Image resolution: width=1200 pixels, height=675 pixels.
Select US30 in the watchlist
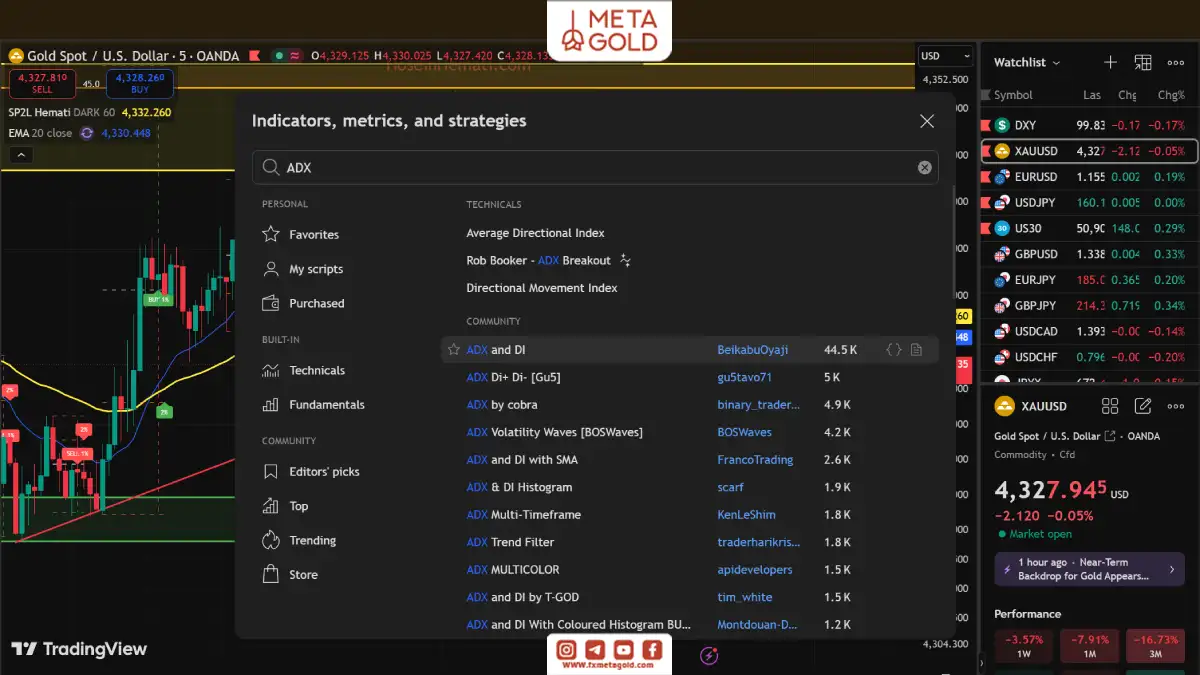(1090, 228)
